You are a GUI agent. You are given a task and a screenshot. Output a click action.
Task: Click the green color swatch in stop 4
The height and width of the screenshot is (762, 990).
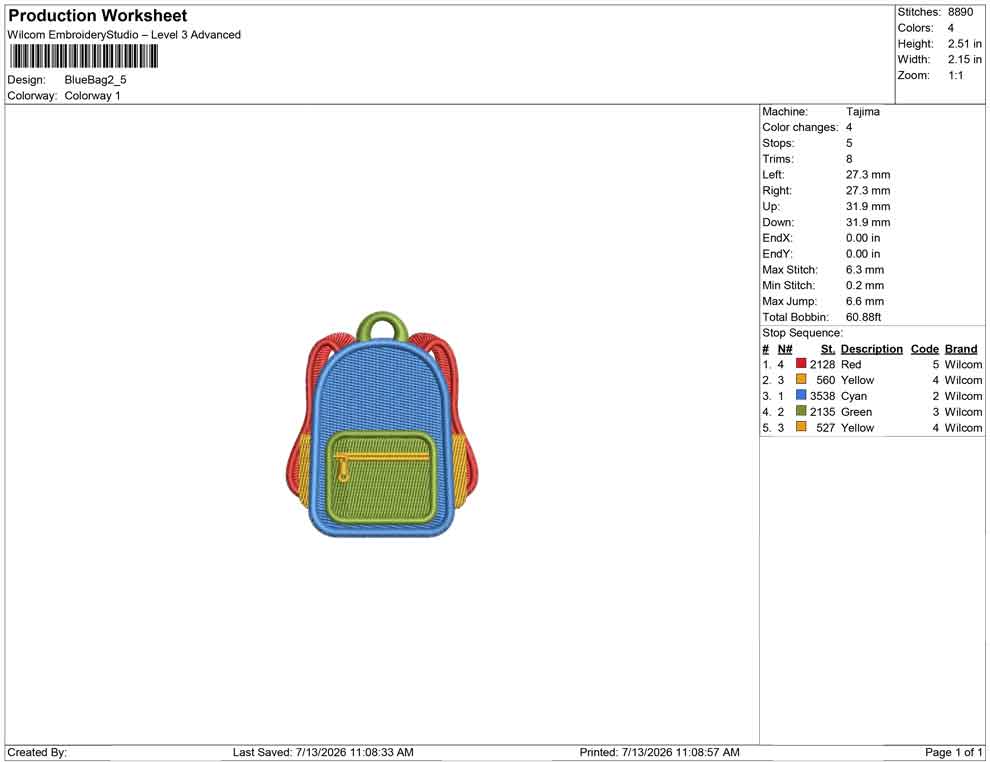[x=801, y=411]
